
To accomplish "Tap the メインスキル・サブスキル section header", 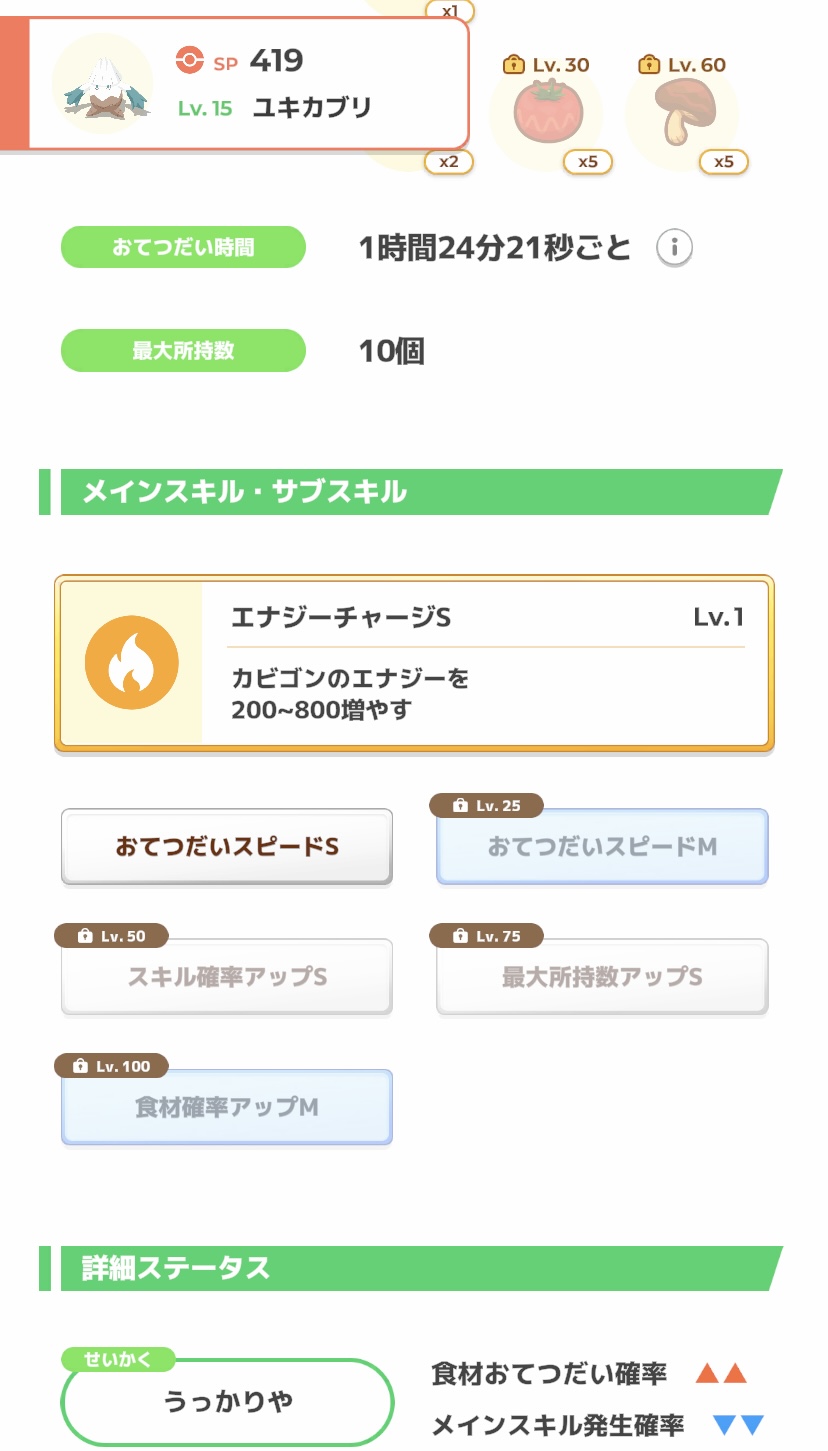I will (410, 492).
